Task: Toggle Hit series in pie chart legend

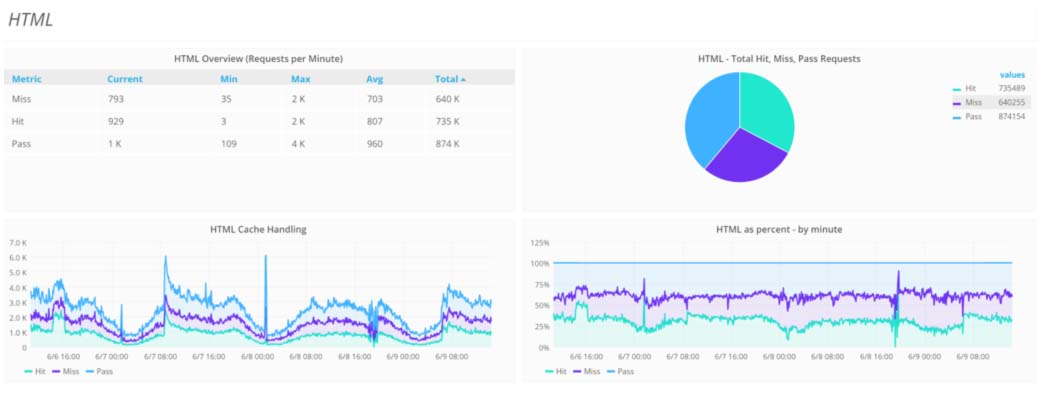Action: tap(970, 88)
